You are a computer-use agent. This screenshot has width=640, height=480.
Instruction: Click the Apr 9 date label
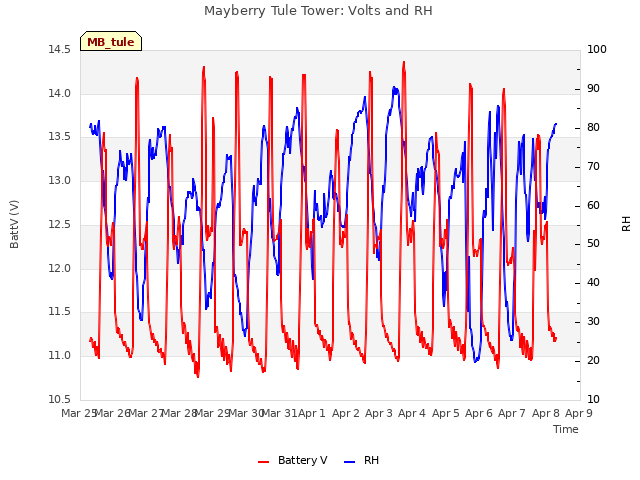579,413
